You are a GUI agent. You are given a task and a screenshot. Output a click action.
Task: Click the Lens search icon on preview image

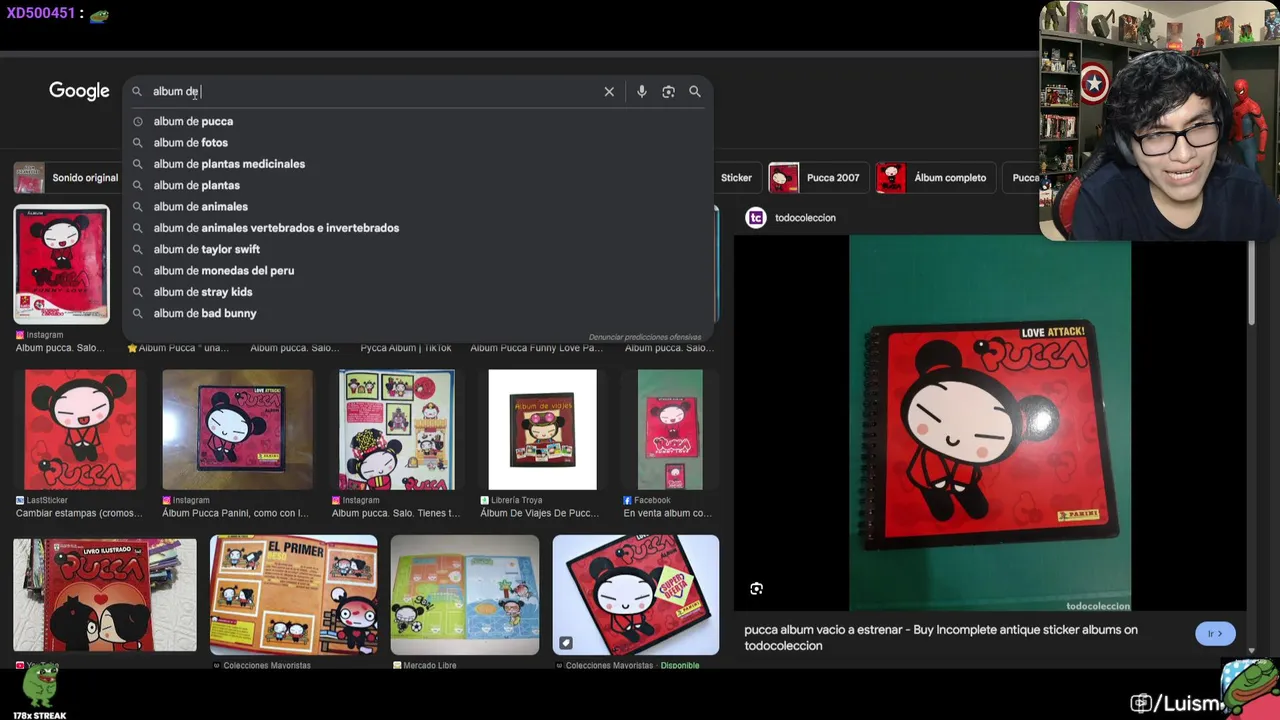(756, 589)
